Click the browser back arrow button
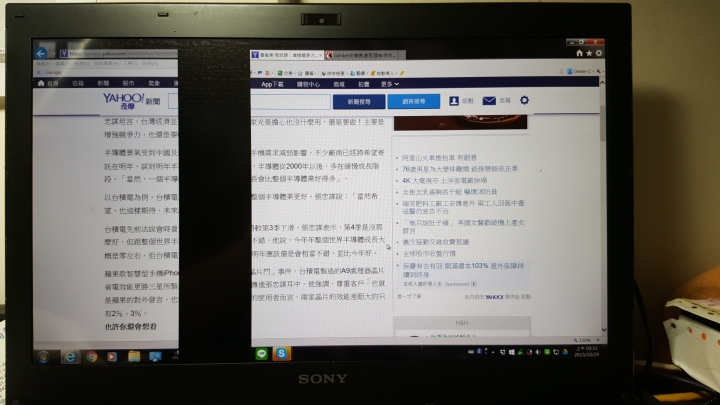 40,53
